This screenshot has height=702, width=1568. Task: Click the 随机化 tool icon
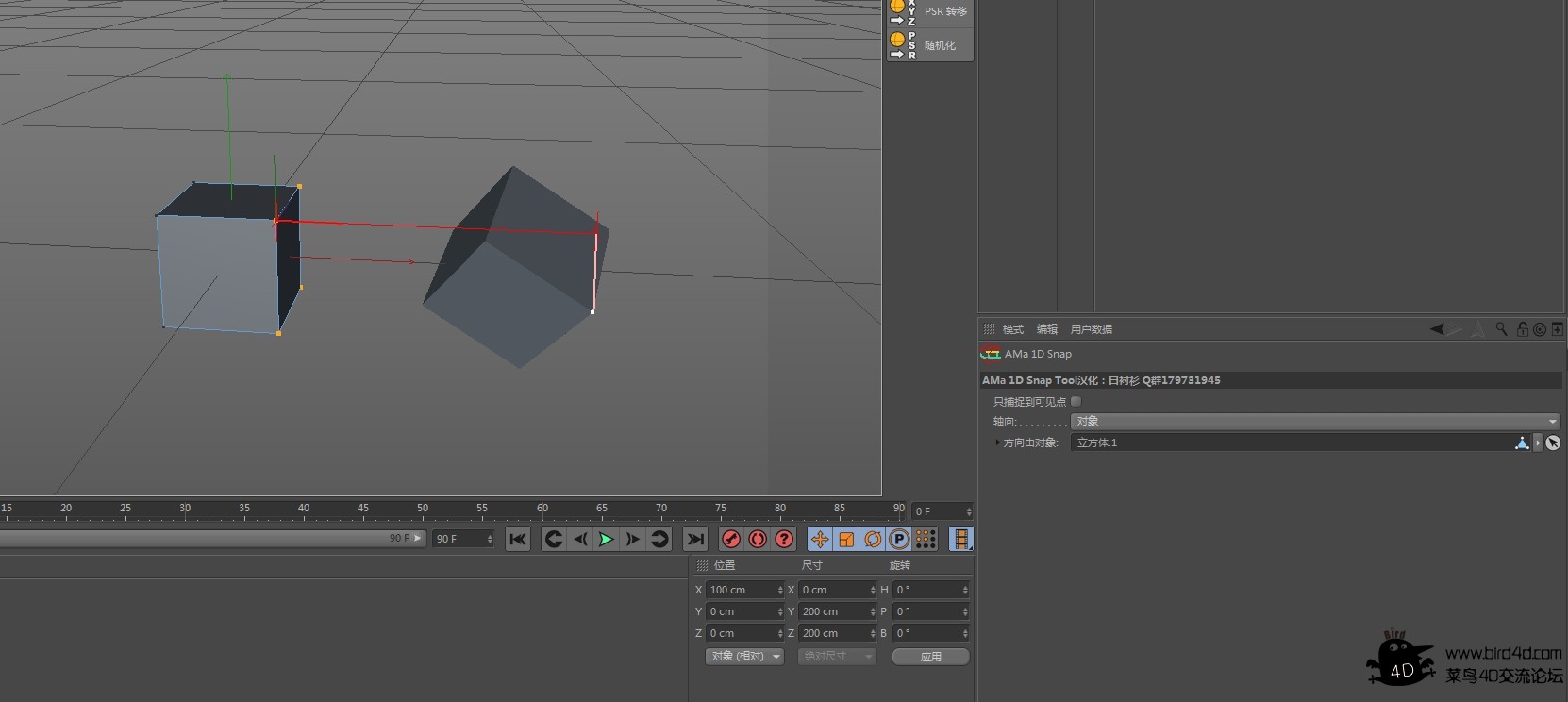(x=903, y=44)
